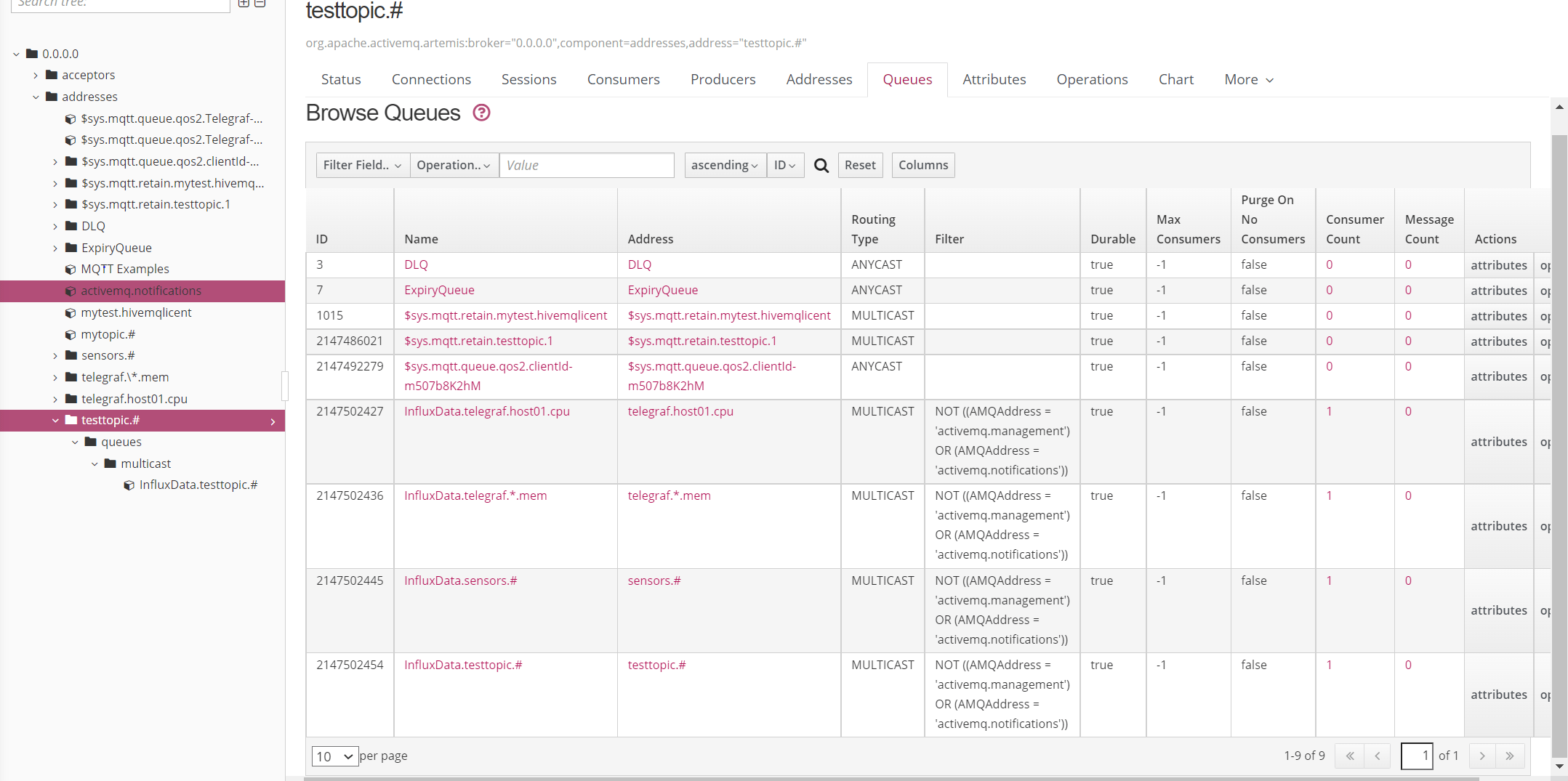Open the Browse Queues help icon
Image resolution: width=1568 pixels, height=781 pixels.
481,113
